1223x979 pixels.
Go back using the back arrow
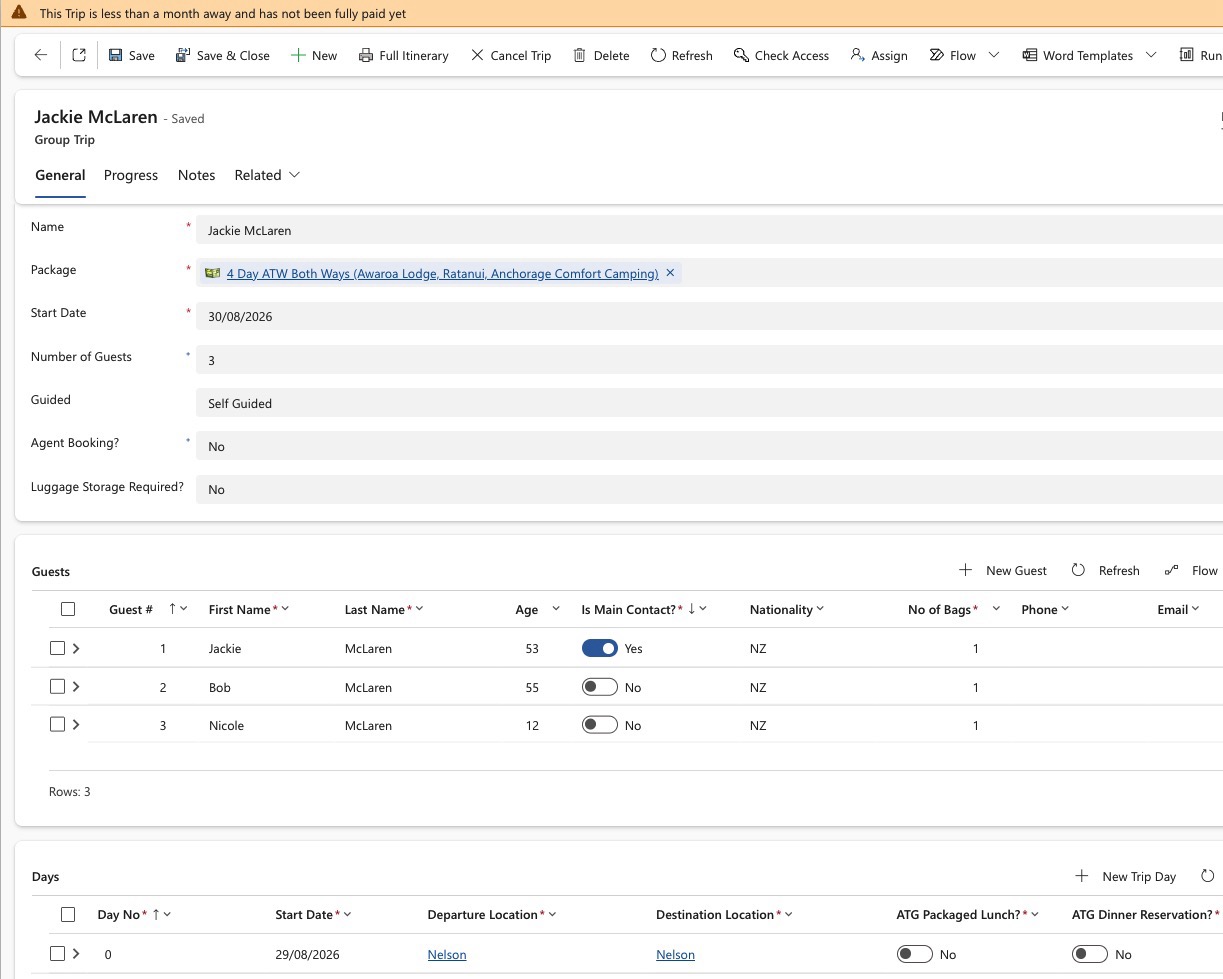[x=40, y=55]
